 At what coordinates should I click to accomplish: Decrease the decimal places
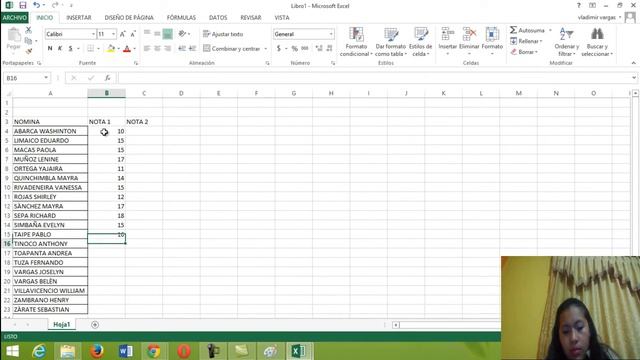point(329,49)
